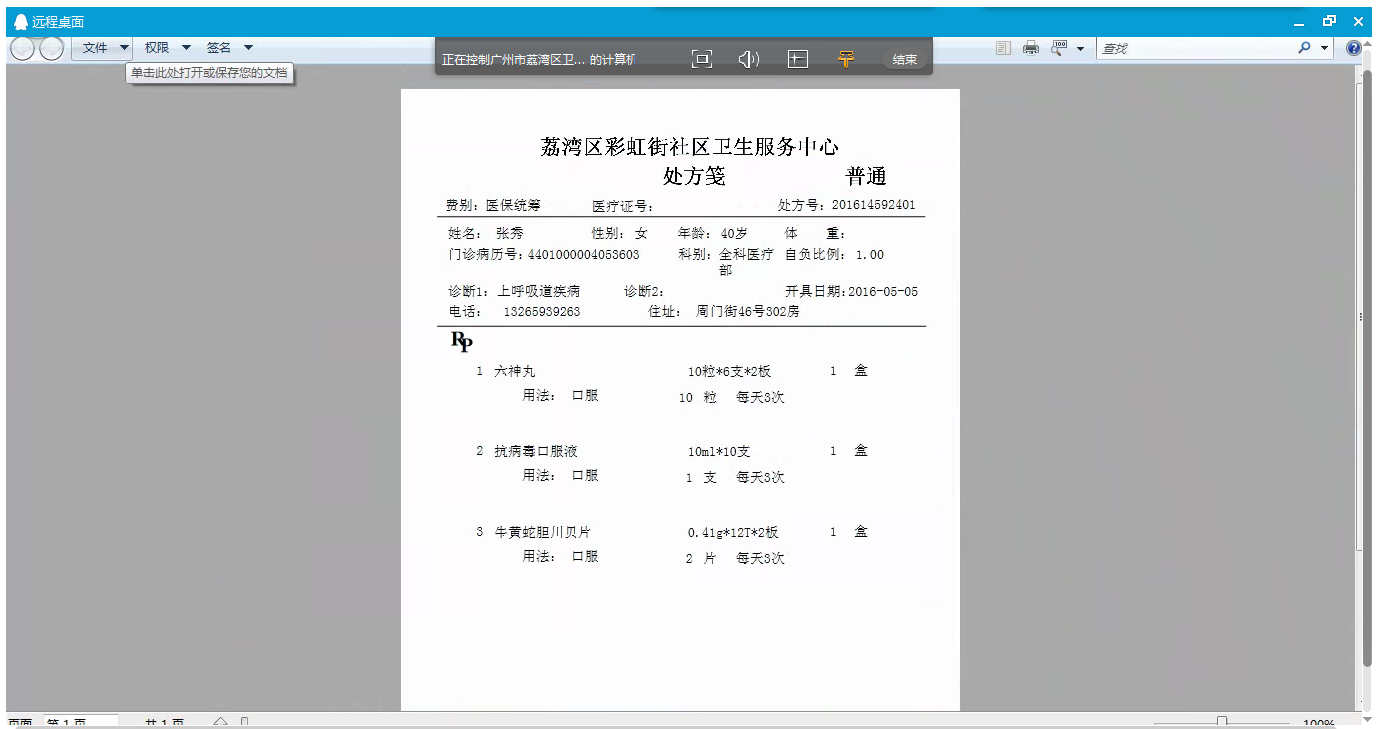Click specification 0.41g*12T*2板
The width and height of the screenshot is (1397, 729).
(733, 533)
